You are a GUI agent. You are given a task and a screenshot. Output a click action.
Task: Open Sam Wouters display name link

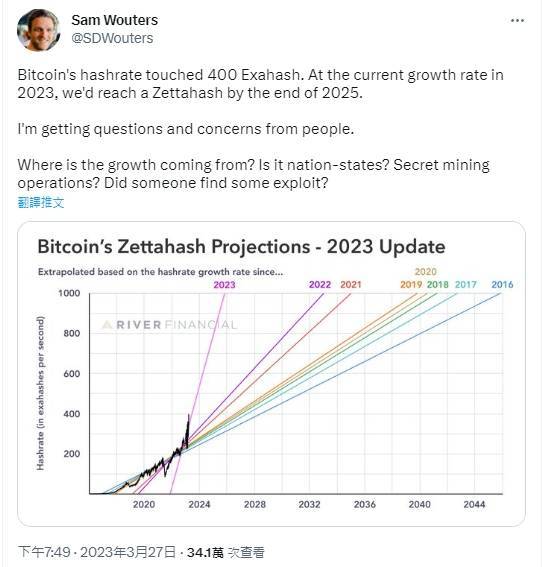pyautogui.click(x=115, y=20)
